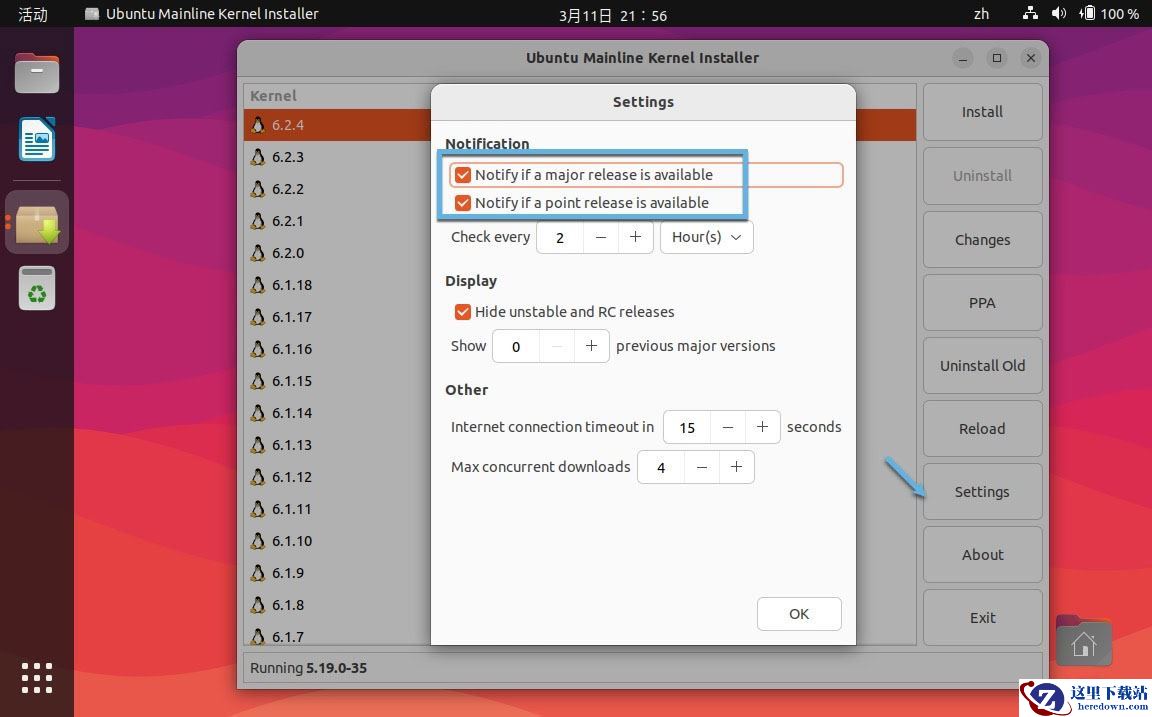Increase previous major versions count
Image resolution: width=1152 pixels, height=717 pixels.
click(x=591, y=346)
